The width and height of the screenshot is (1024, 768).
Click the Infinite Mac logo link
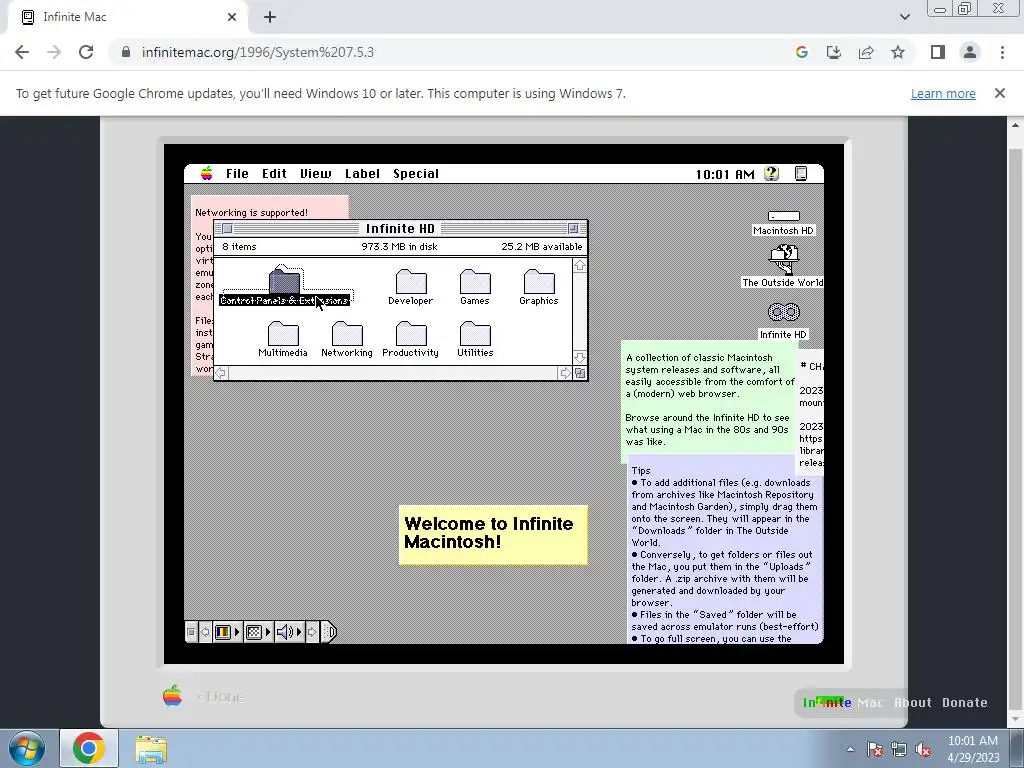click(842, 703)
